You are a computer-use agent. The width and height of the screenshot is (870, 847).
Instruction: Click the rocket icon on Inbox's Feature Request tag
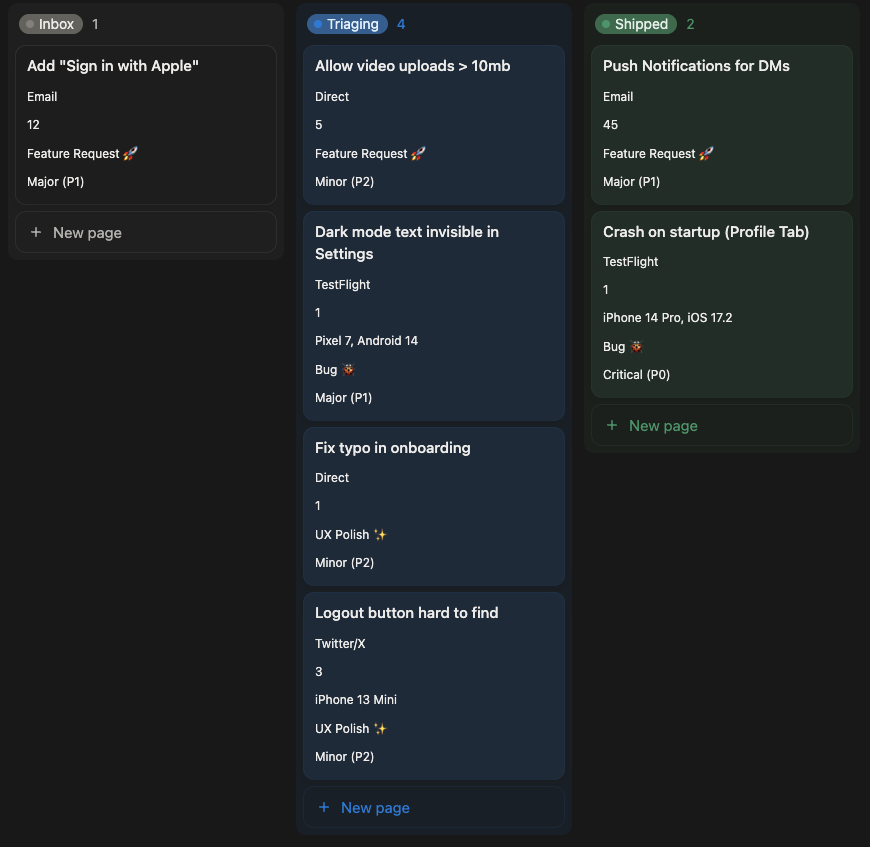[128, 152]
